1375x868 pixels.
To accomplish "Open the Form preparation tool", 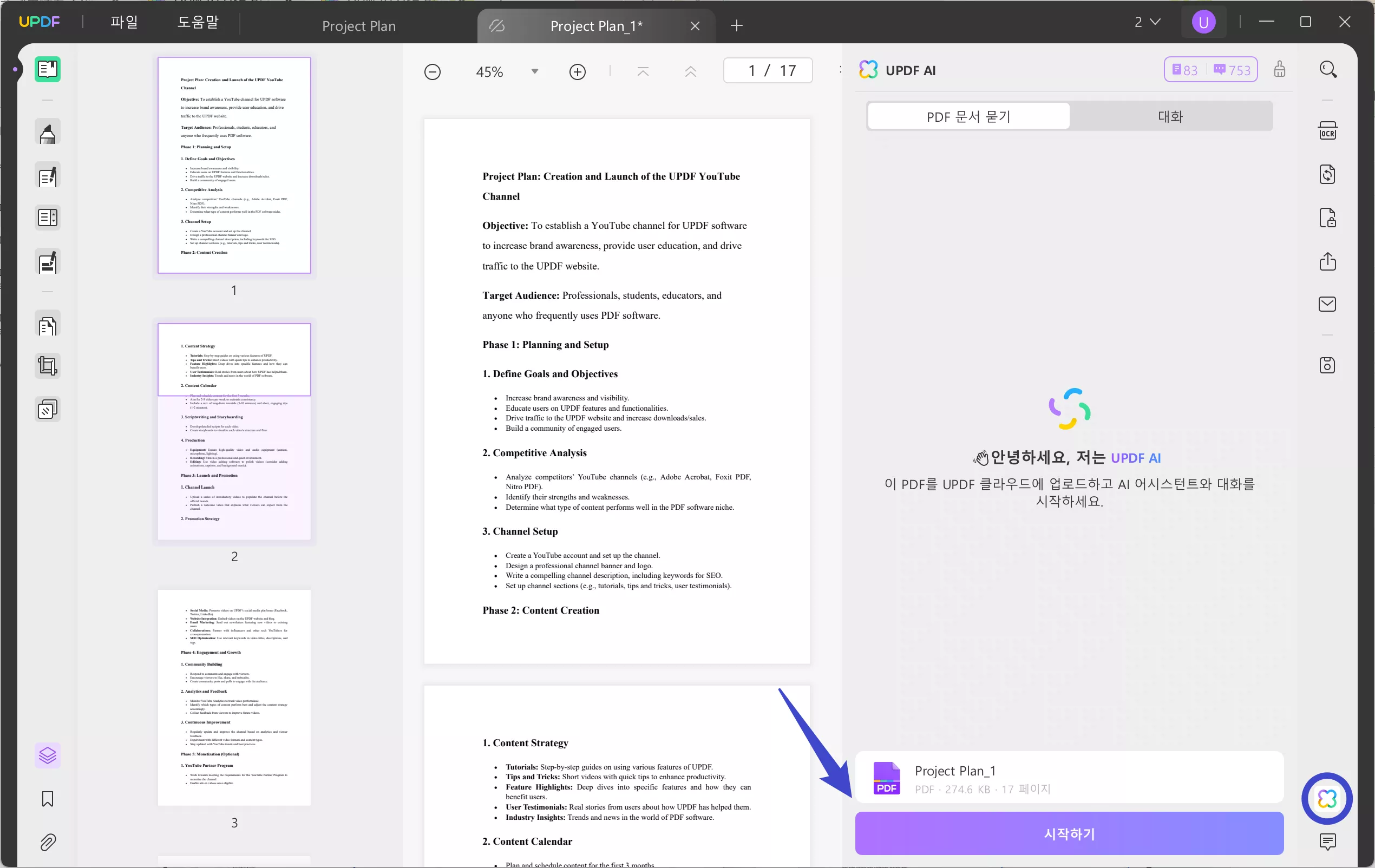I will click(x=48, y=218).
